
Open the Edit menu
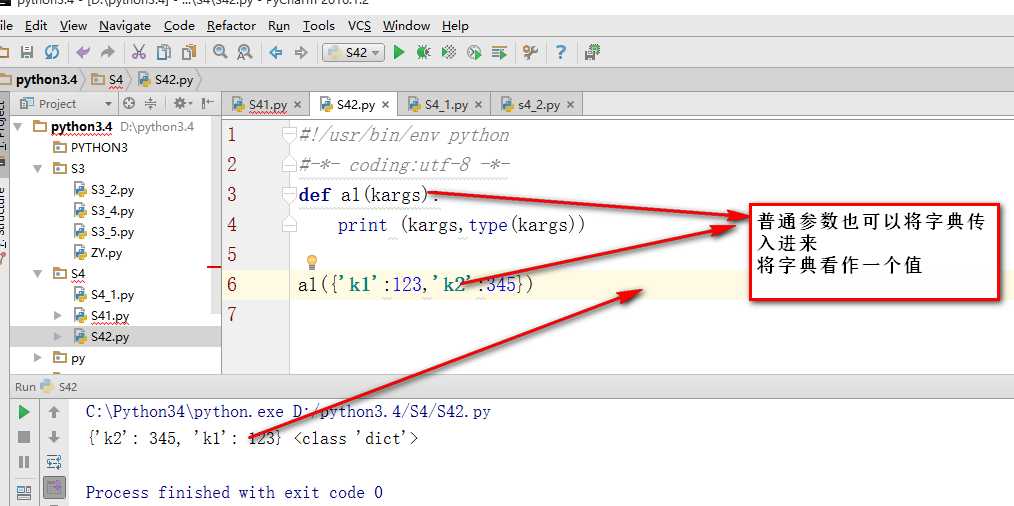click(36, 26)
